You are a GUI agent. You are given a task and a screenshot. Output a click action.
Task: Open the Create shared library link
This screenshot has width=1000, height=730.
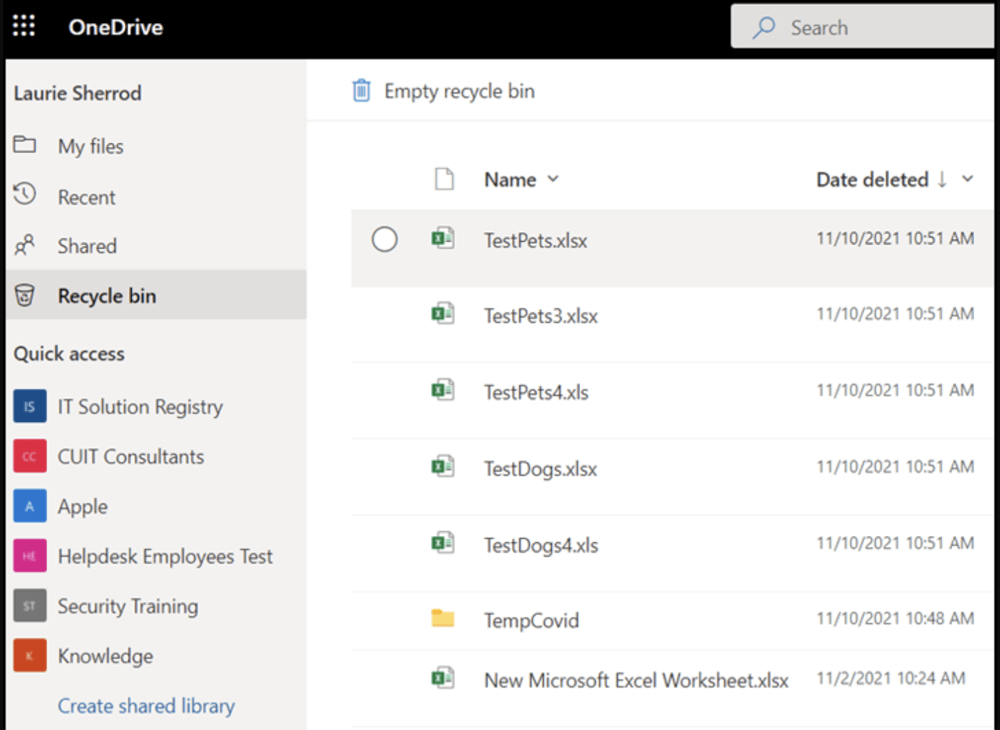(146, 706)
